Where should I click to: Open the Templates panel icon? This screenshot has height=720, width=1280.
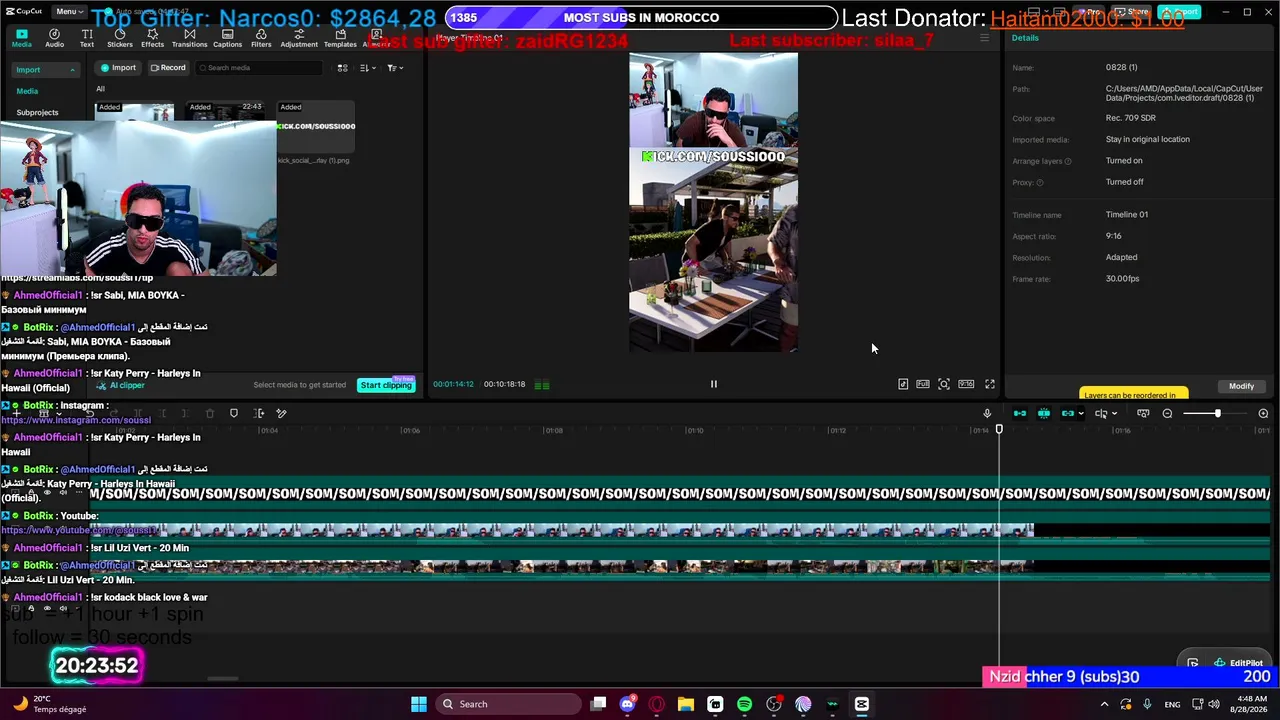340,38
